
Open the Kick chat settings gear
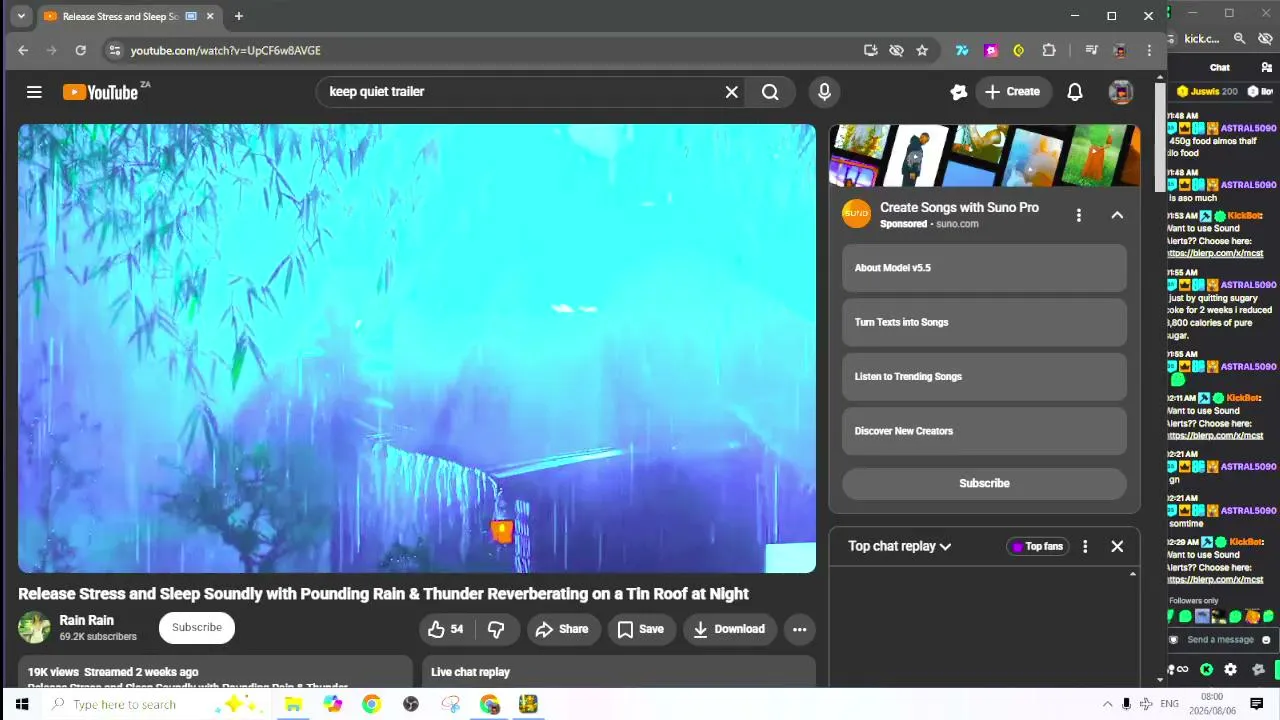coord(1230,669)
